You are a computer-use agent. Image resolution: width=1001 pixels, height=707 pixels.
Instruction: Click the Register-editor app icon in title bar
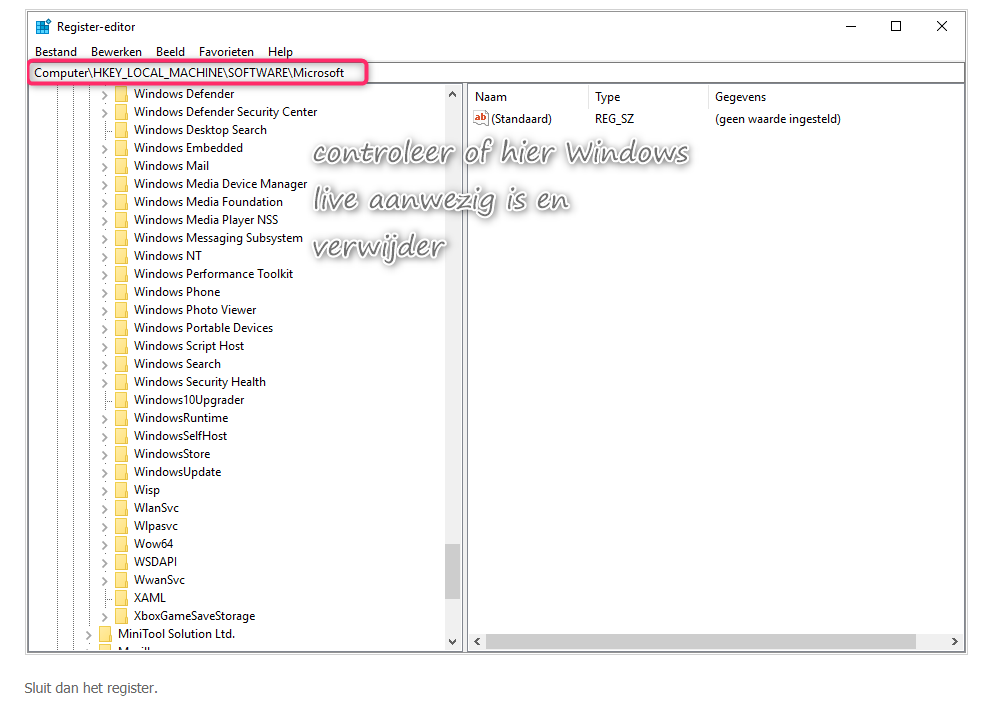click(43, 27)
